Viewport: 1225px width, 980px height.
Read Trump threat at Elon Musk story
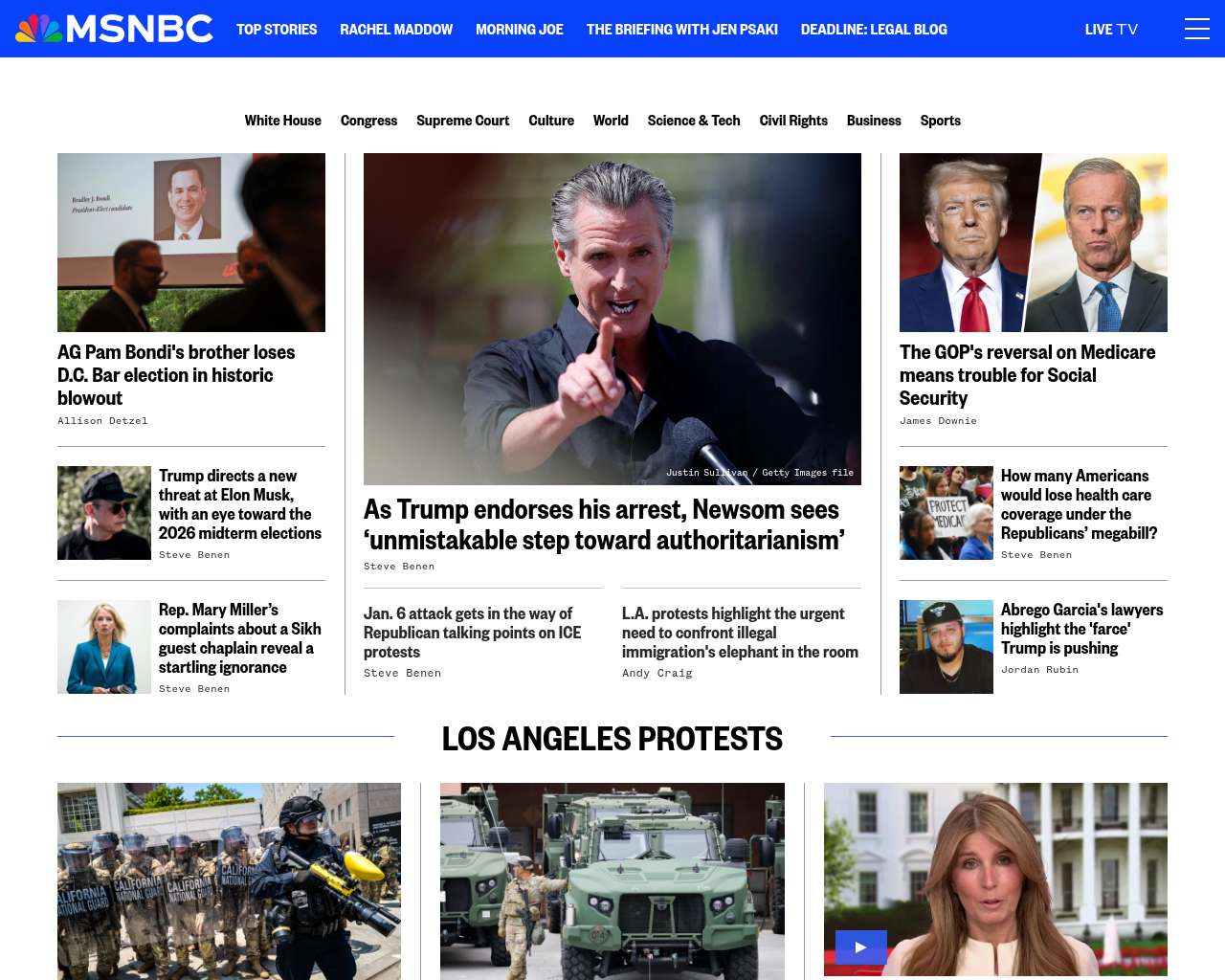click(x=240, y=504)
